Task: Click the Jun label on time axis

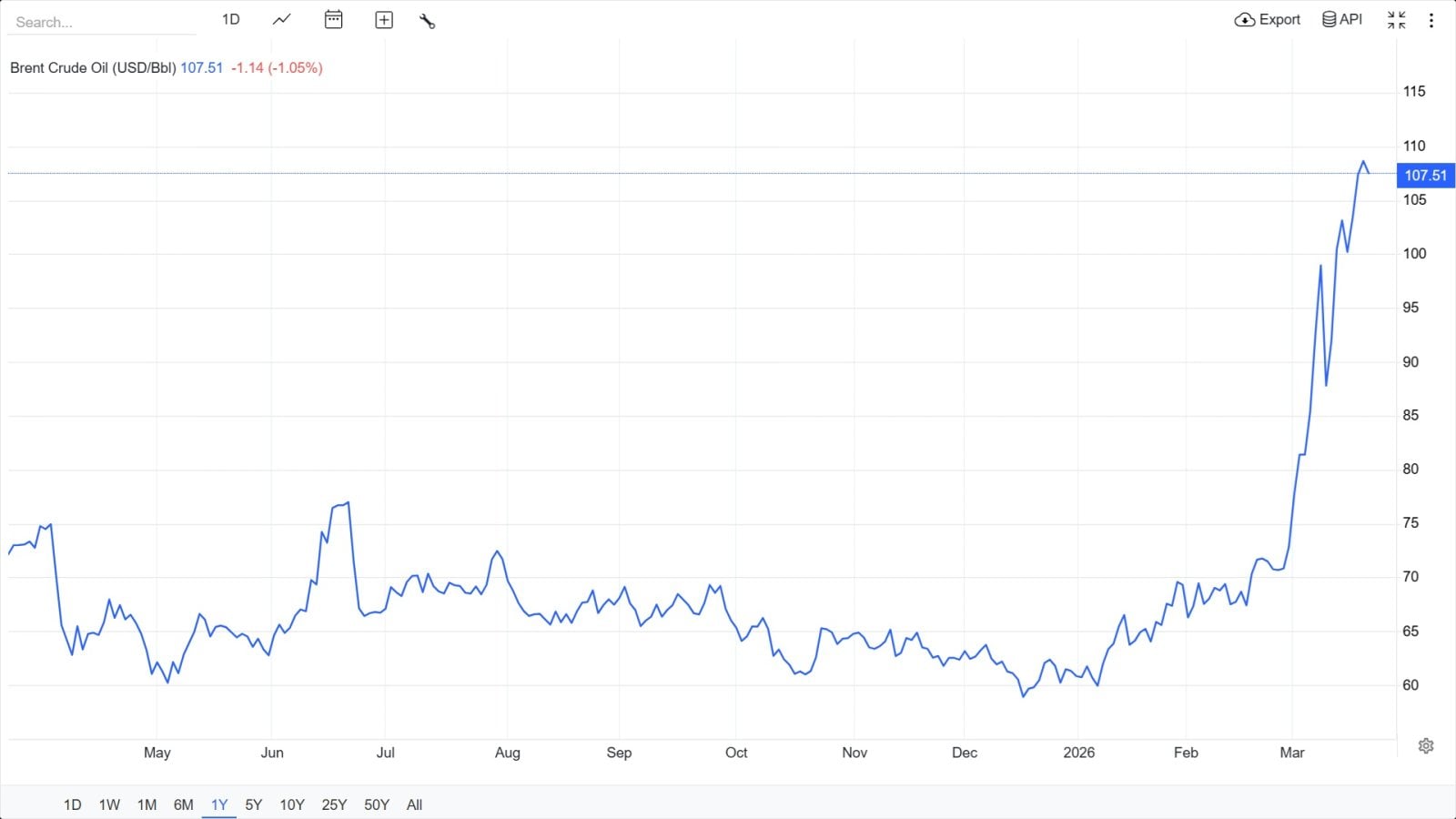Action: tap(272, 753)
